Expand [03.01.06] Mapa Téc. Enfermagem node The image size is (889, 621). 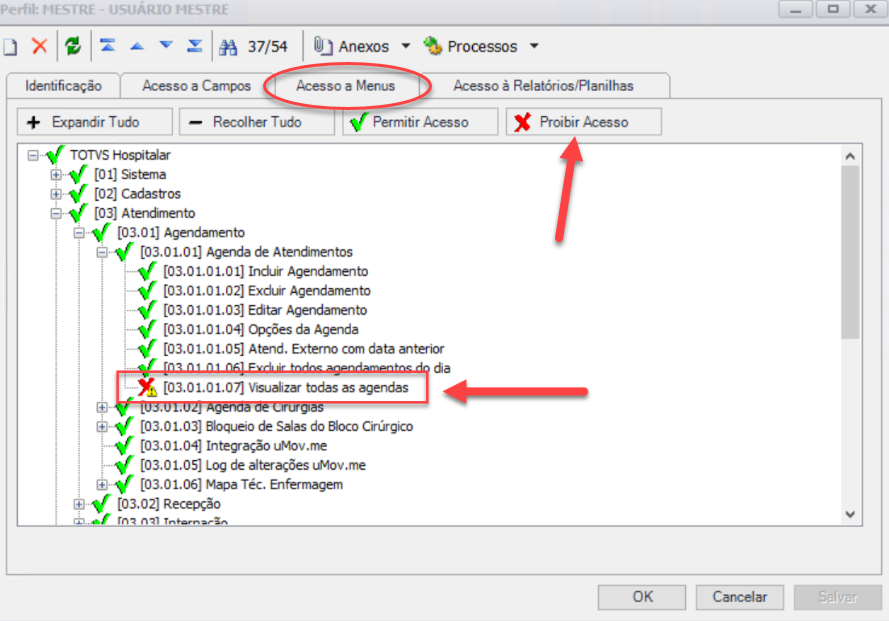tap(101, 484)
